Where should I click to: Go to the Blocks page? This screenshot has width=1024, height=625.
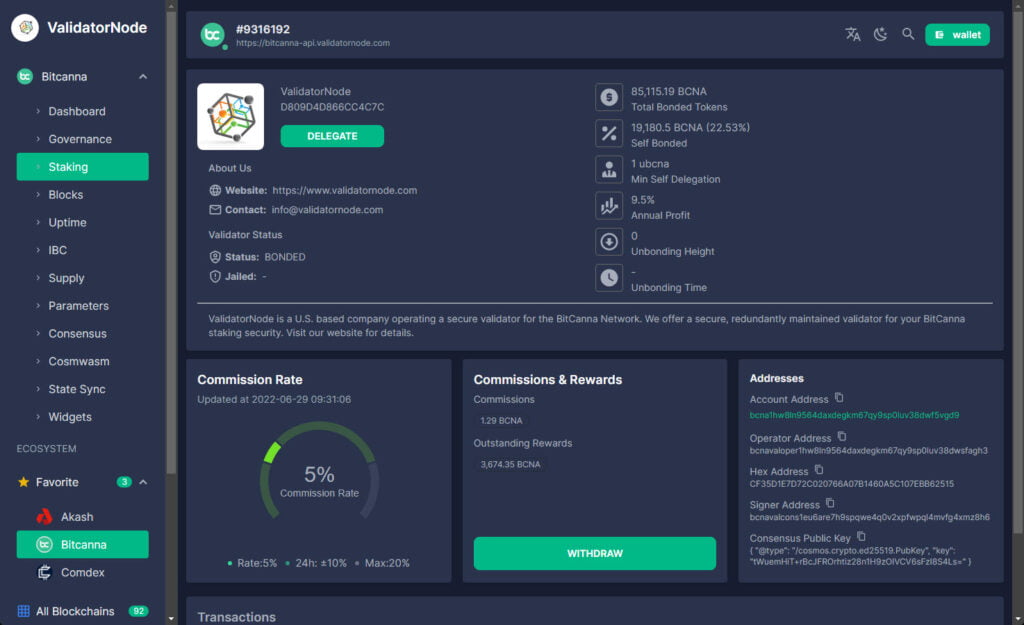(82, 195)
